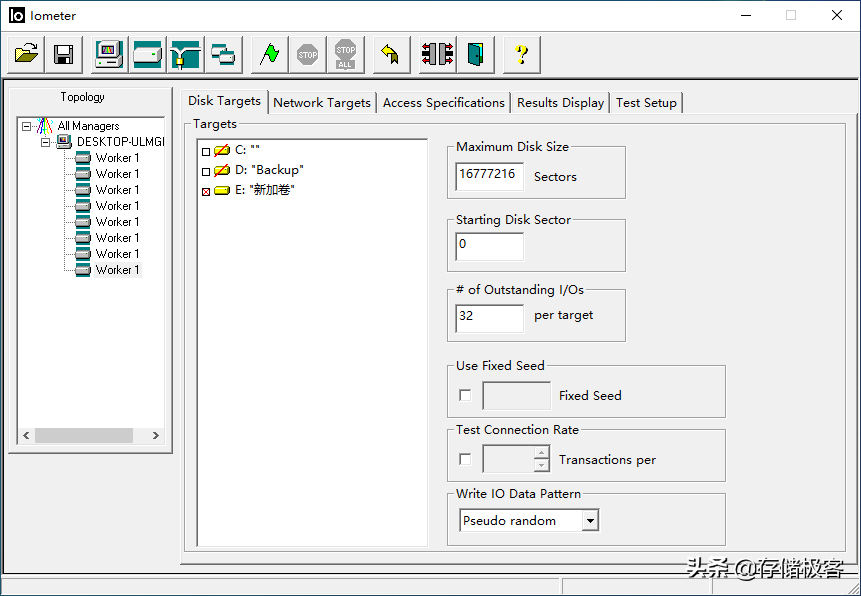
Task: Open the Access Specifications tab
Action: click(x=444, y=103)
